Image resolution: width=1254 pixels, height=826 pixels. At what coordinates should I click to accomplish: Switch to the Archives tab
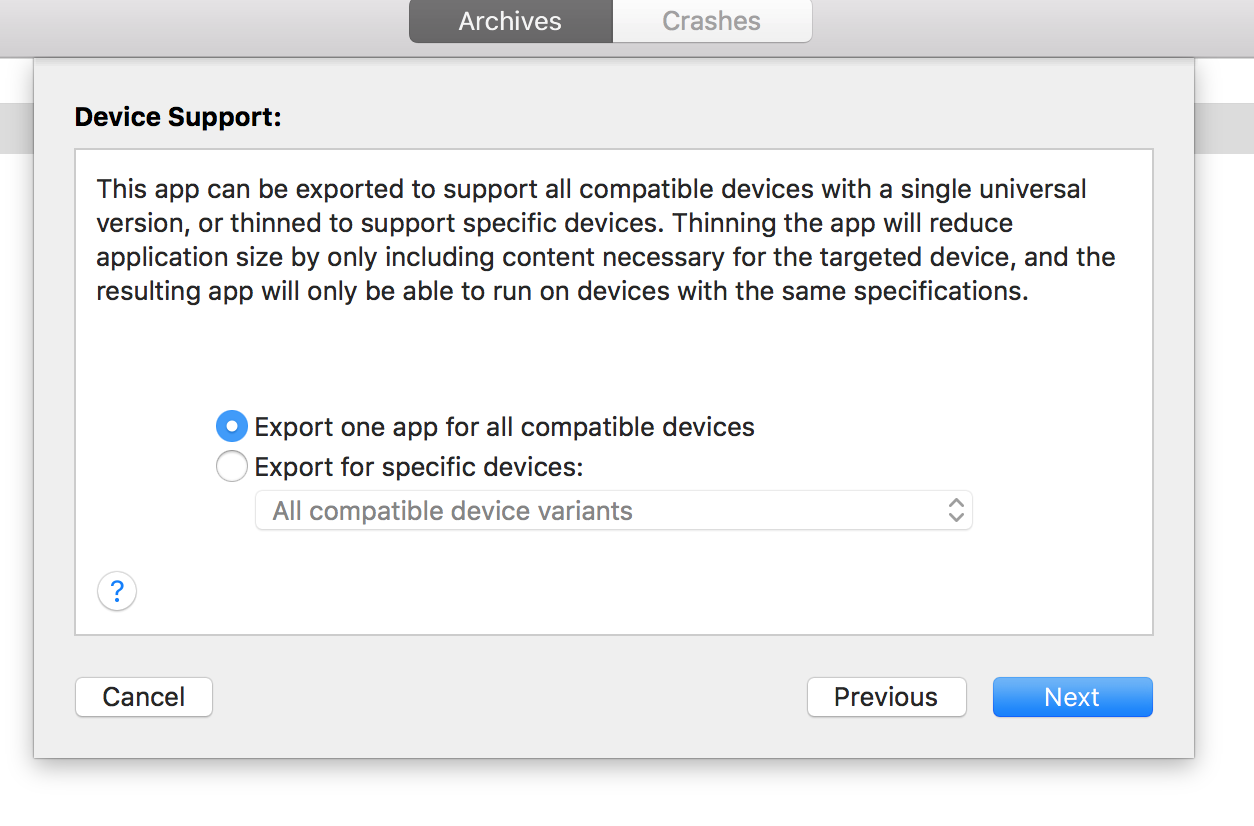(510, 21)
